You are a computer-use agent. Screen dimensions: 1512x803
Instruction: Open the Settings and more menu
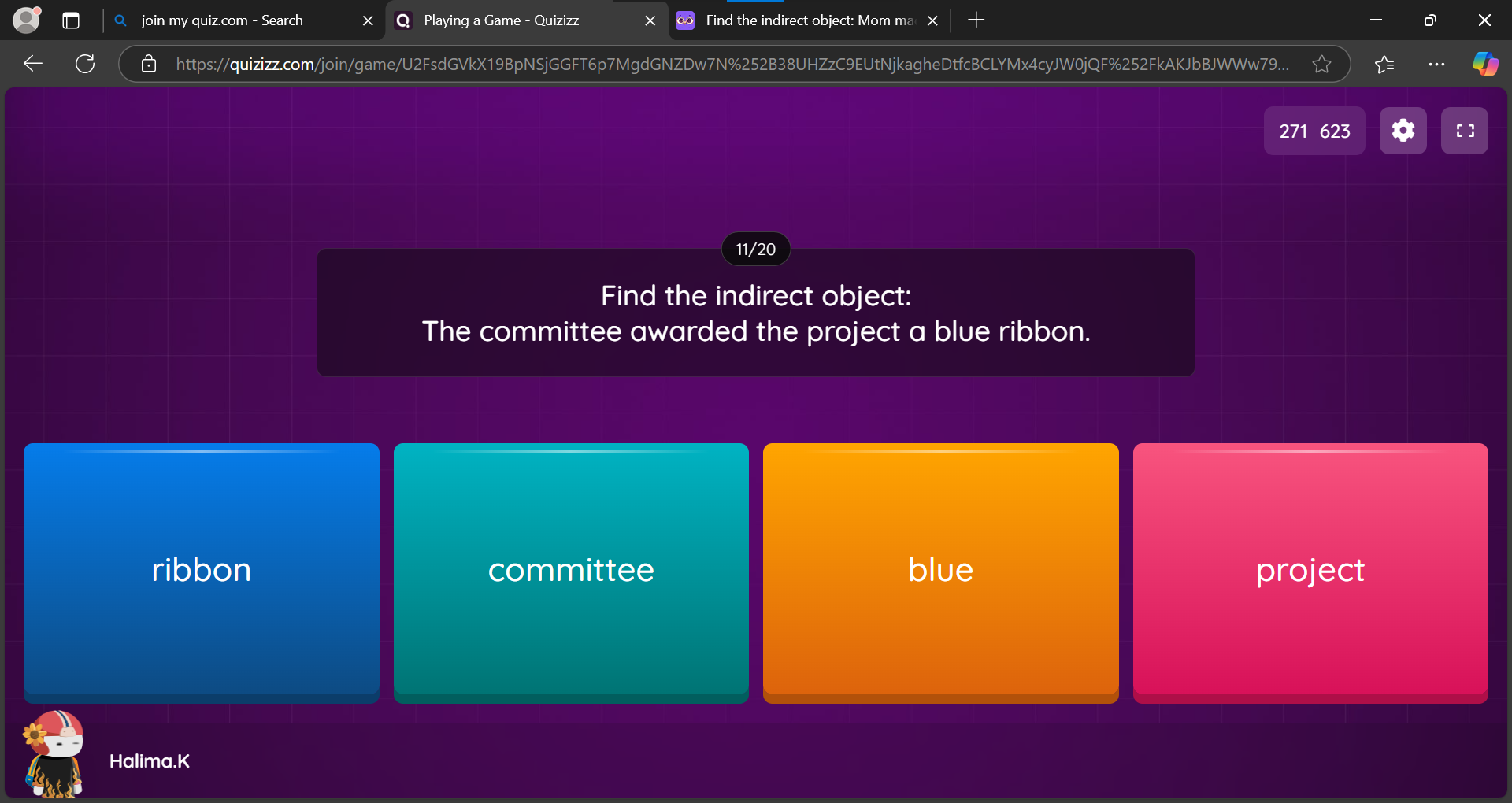click(x=1436, y=64)
